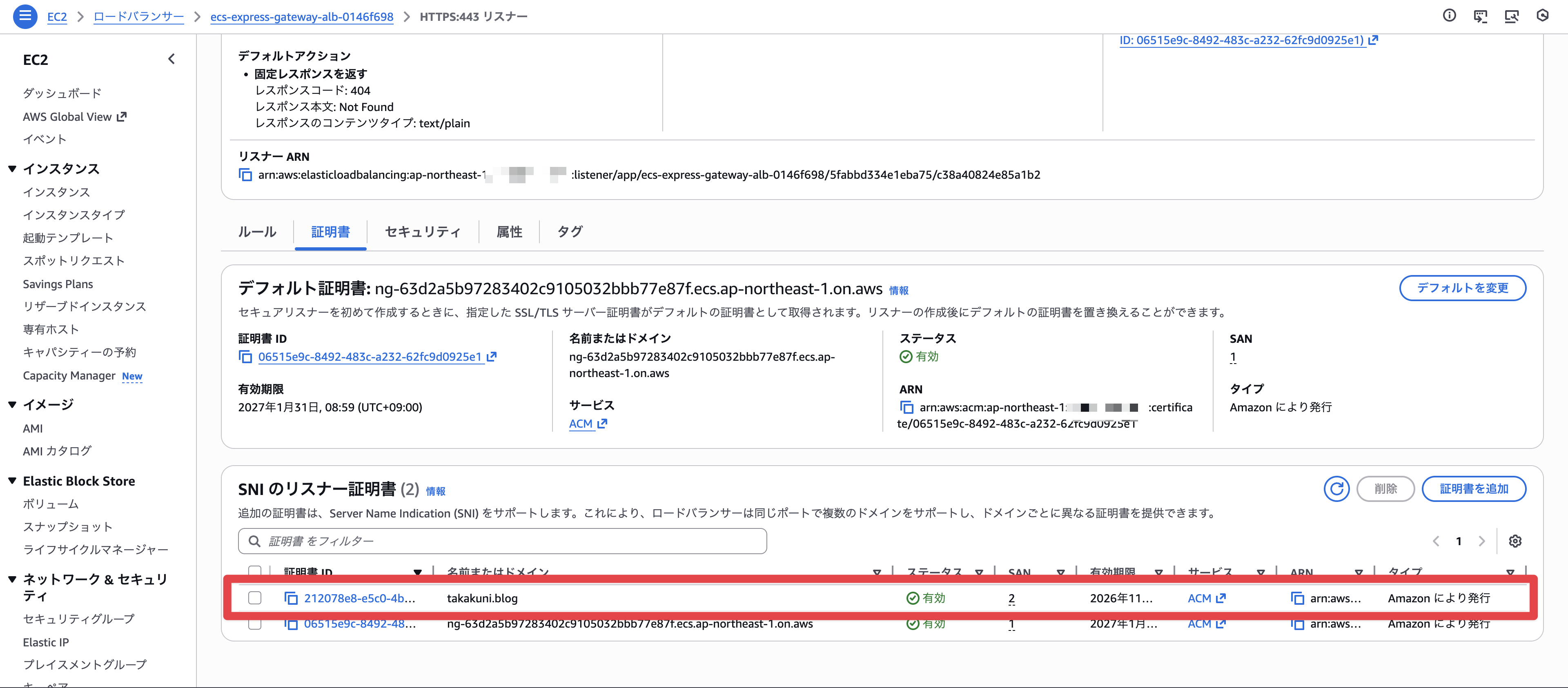
Task: Collapse the EC2 sidebar with chevron
Action: [x=171, y=59]
